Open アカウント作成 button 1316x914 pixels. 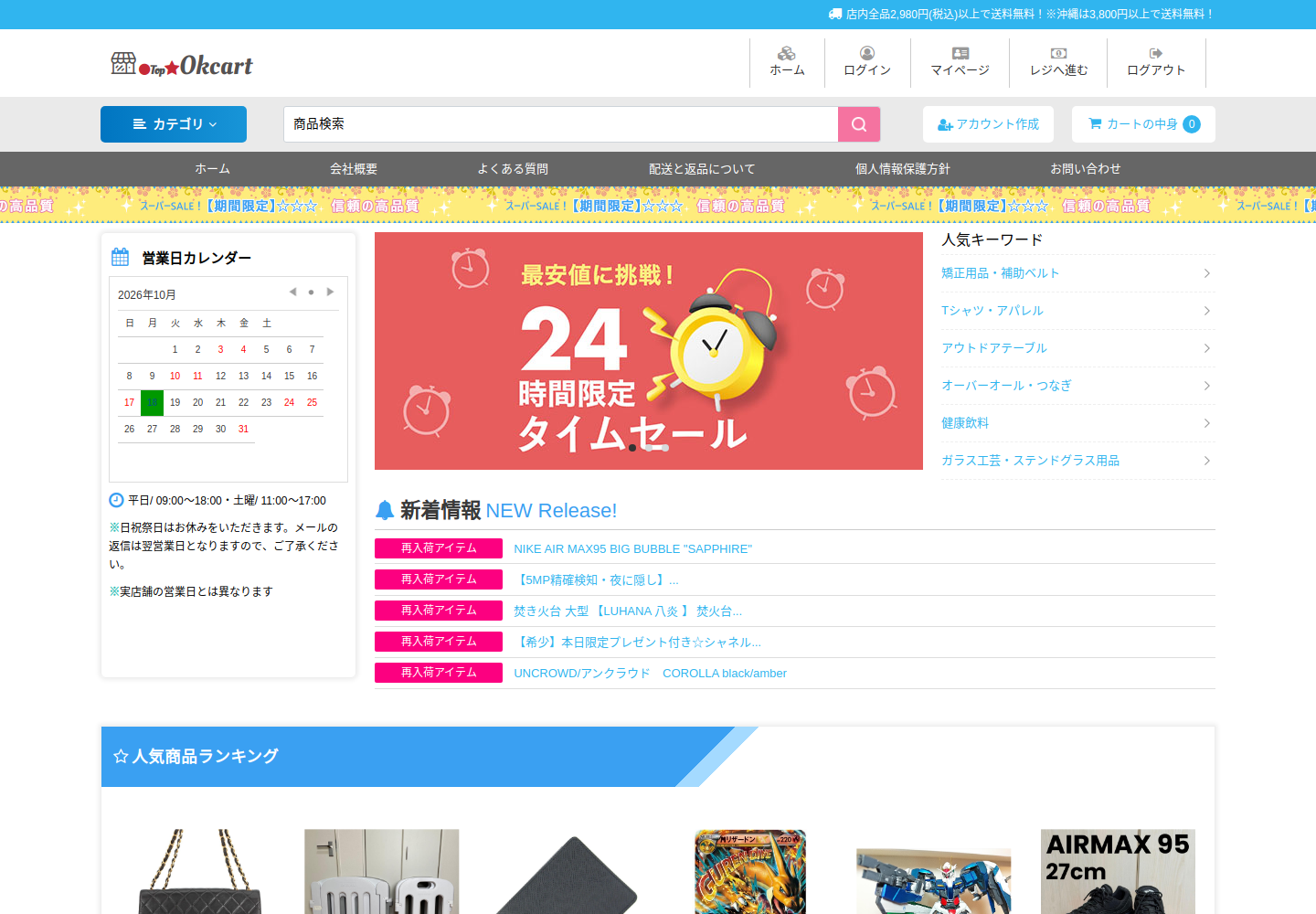click(x=988, y=124)
